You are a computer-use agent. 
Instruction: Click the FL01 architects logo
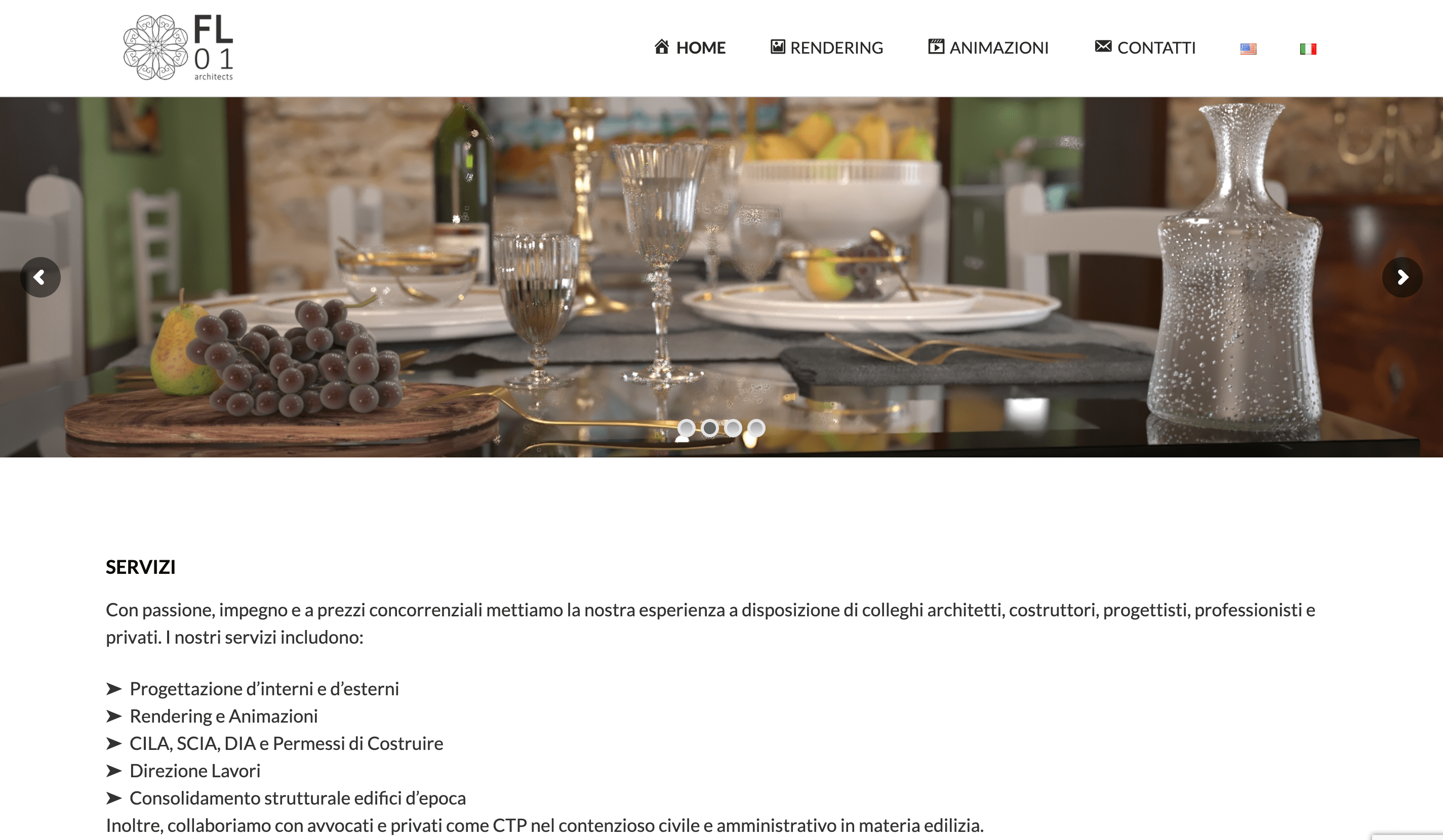pos(178,48)
